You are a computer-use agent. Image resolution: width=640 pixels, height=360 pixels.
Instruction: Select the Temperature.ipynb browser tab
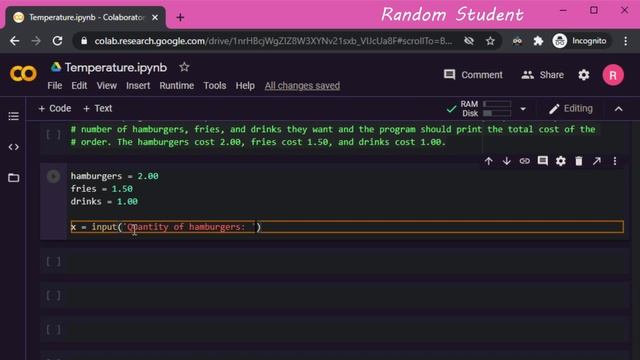[x=86, y=18]
